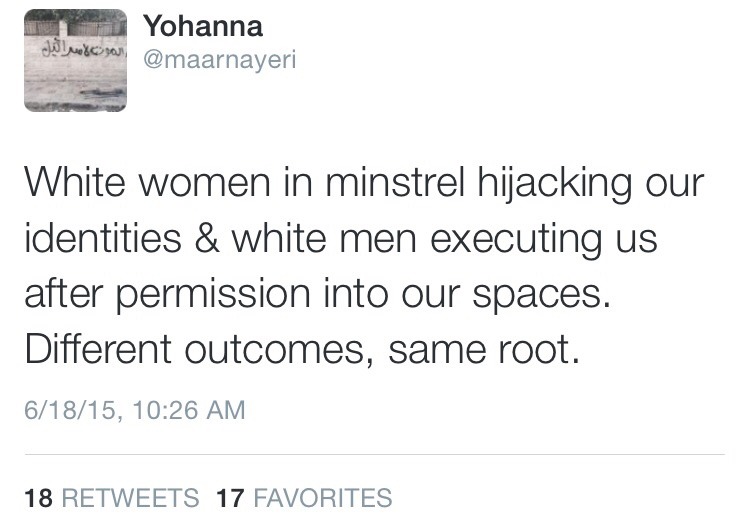This screenshot has height=528, width=750.
Task: Click the phrase 'executing us' in the tweet
Action: pyautogui.click(x=544, y=239)
